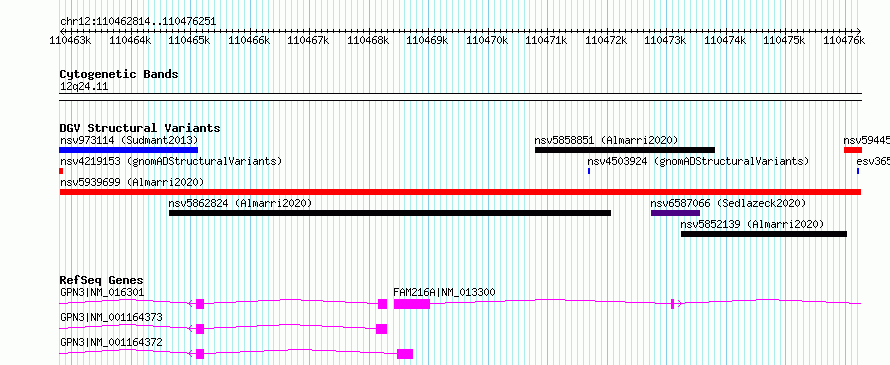This screenshot has width=890, height=365.
Task: Click the 110476k ruler tick label
Action: [x=844, y=40]
